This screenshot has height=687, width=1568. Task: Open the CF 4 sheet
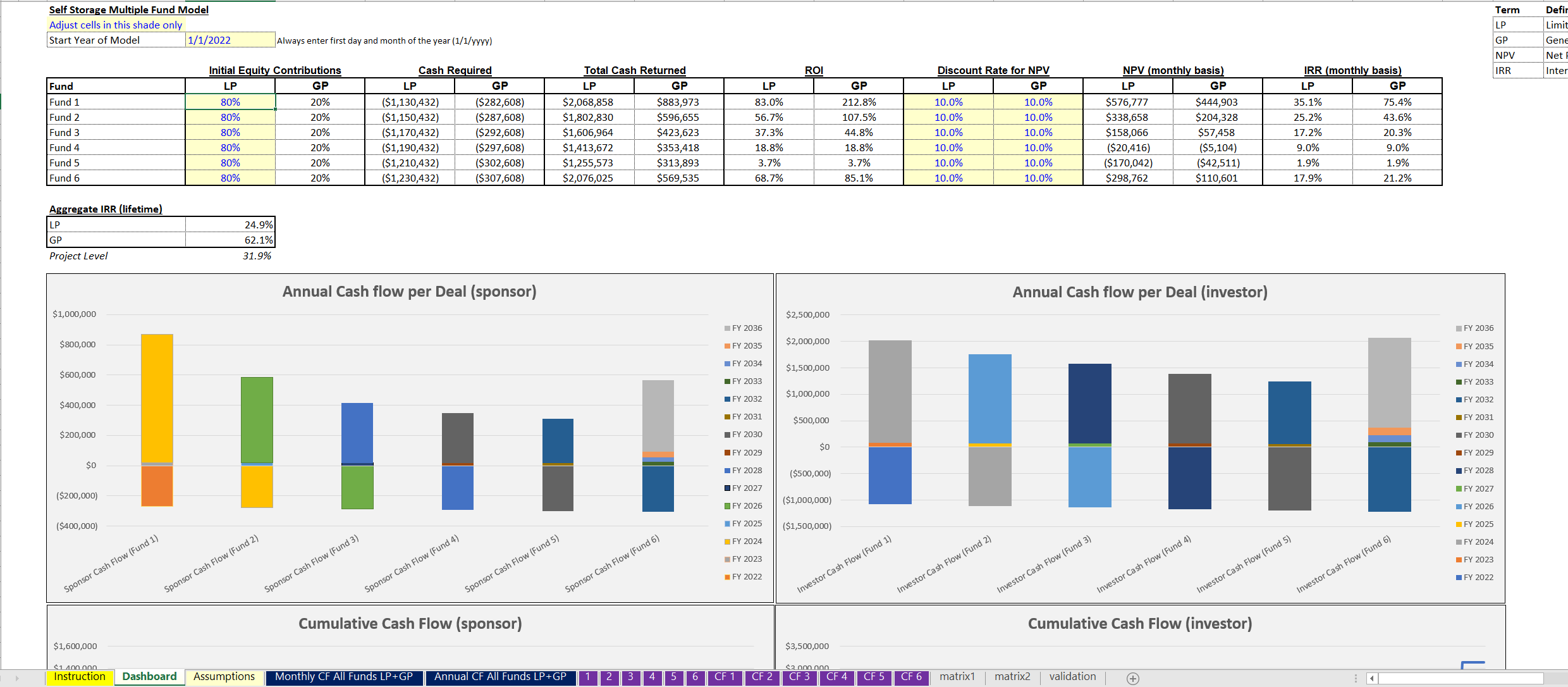click(x=837, y=677)
